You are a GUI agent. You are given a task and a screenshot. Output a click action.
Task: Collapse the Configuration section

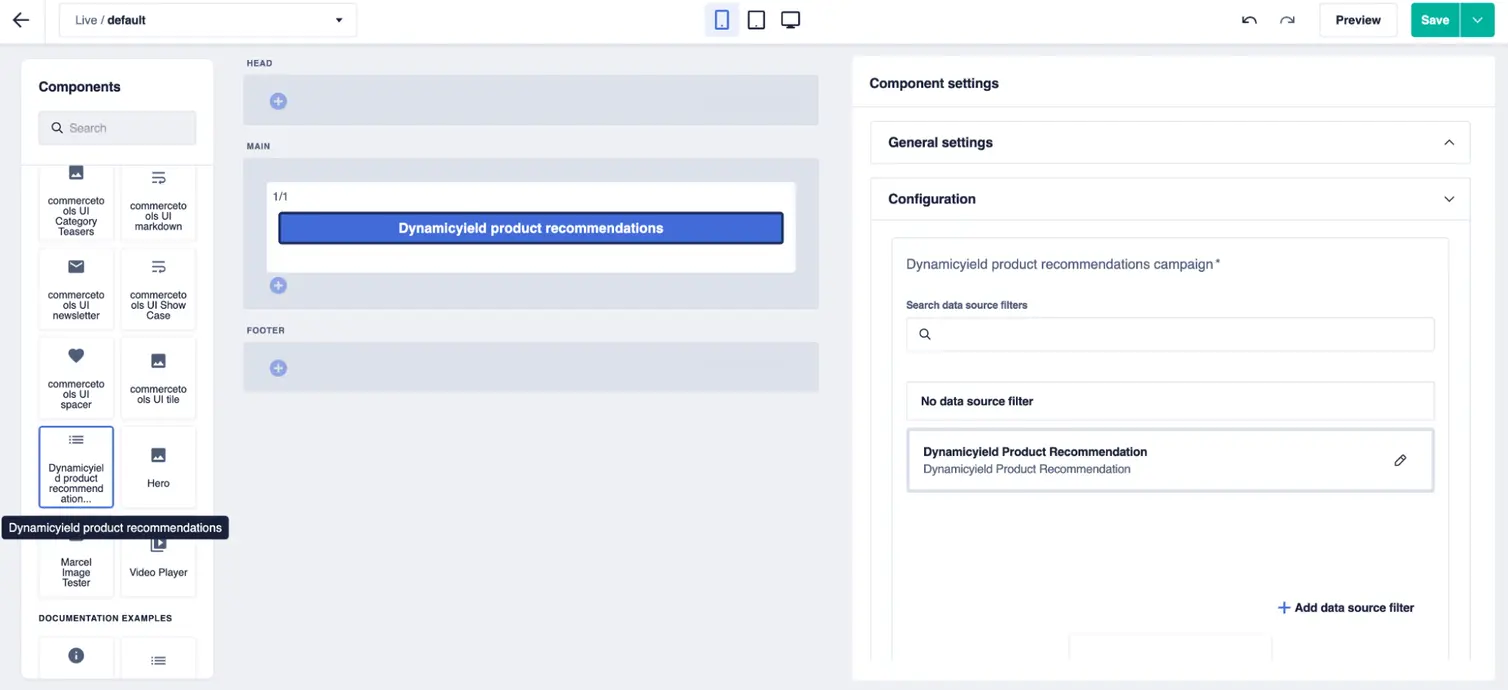(1449, 199)
